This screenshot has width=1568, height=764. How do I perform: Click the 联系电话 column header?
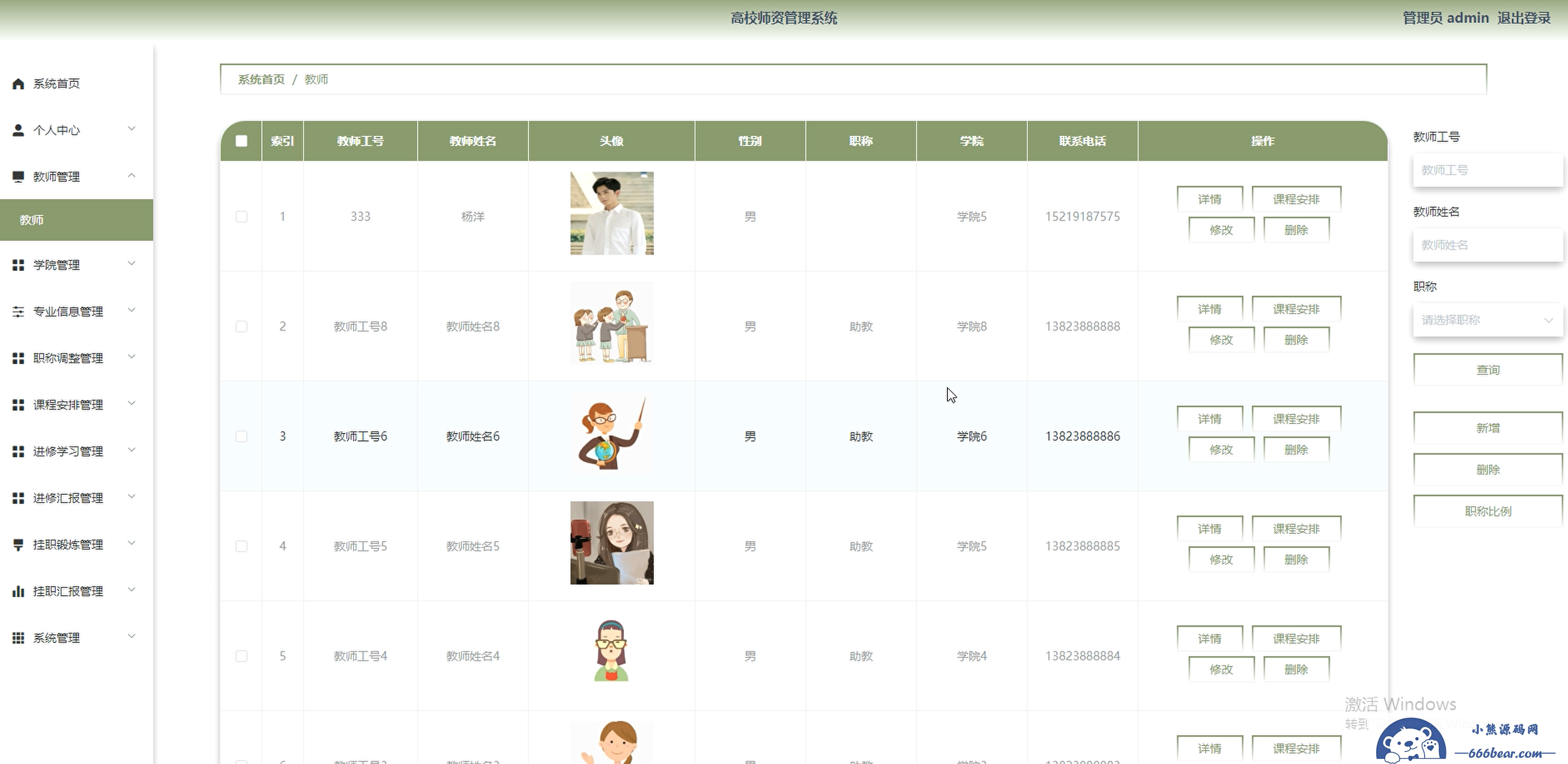click(1082, 141)
